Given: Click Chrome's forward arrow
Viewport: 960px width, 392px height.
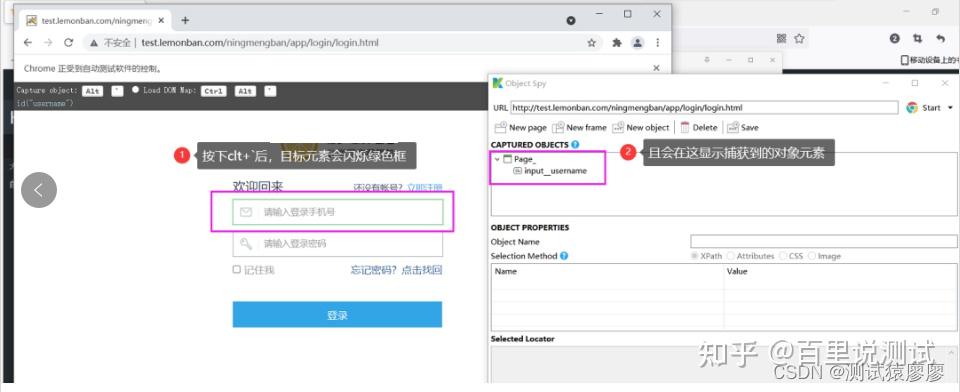Looking at the screenshot, I should [x=48, y=43].
